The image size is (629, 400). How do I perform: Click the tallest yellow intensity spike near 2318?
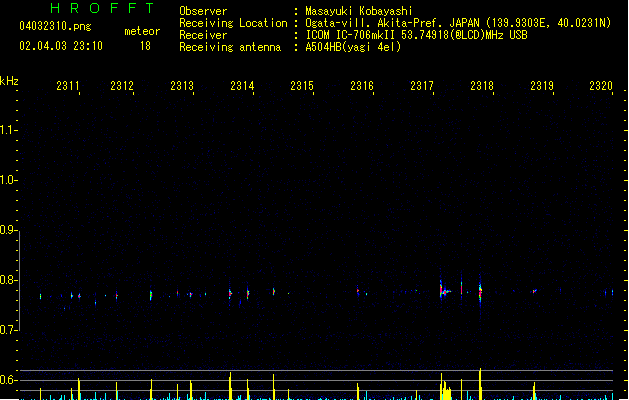click(x=480, y=384)
